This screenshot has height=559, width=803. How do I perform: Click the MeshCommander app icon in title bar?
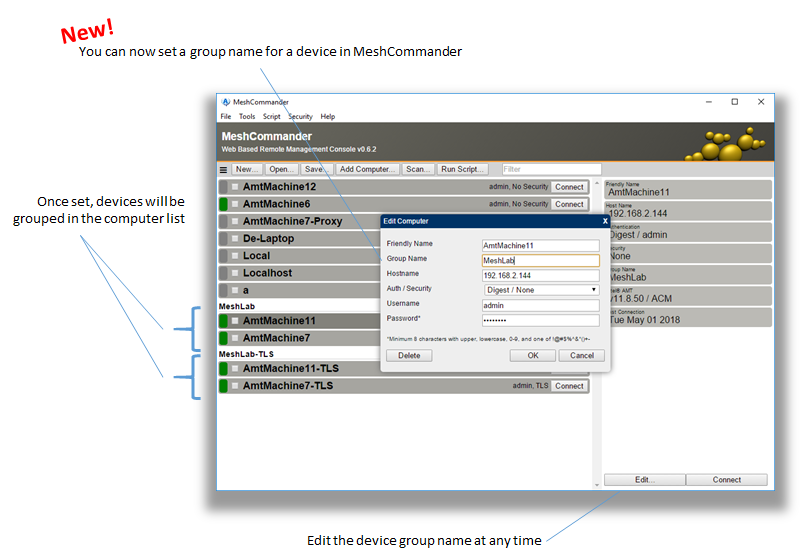tap(226, 102)
